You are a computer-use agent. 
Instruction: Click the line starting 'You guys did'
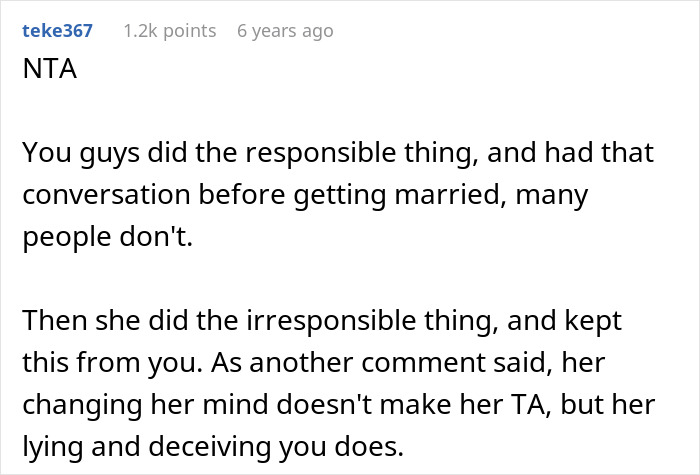pyautogui.click(x=338, y=153)
